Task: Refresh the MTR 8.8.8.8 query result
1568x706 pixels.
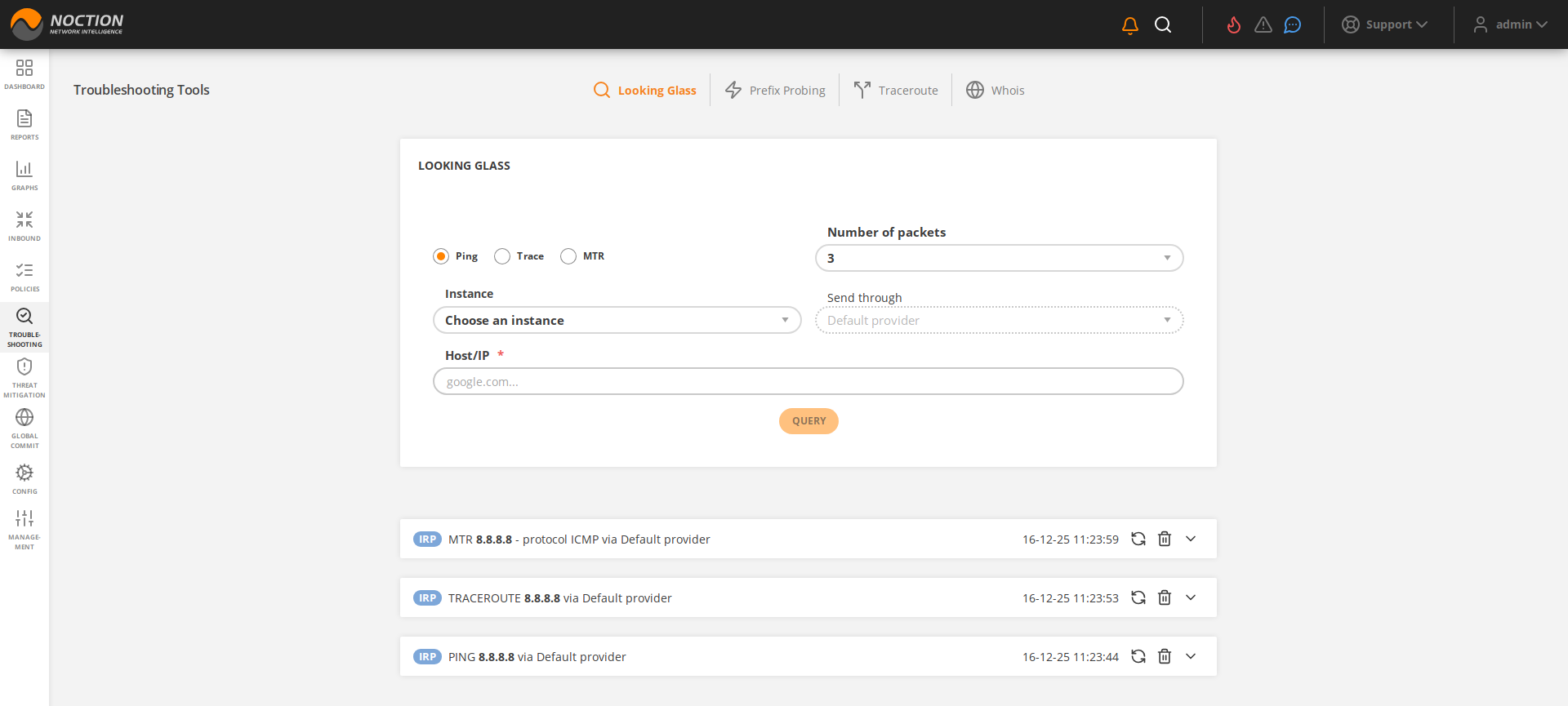Action: click(x=1138, y=539)
